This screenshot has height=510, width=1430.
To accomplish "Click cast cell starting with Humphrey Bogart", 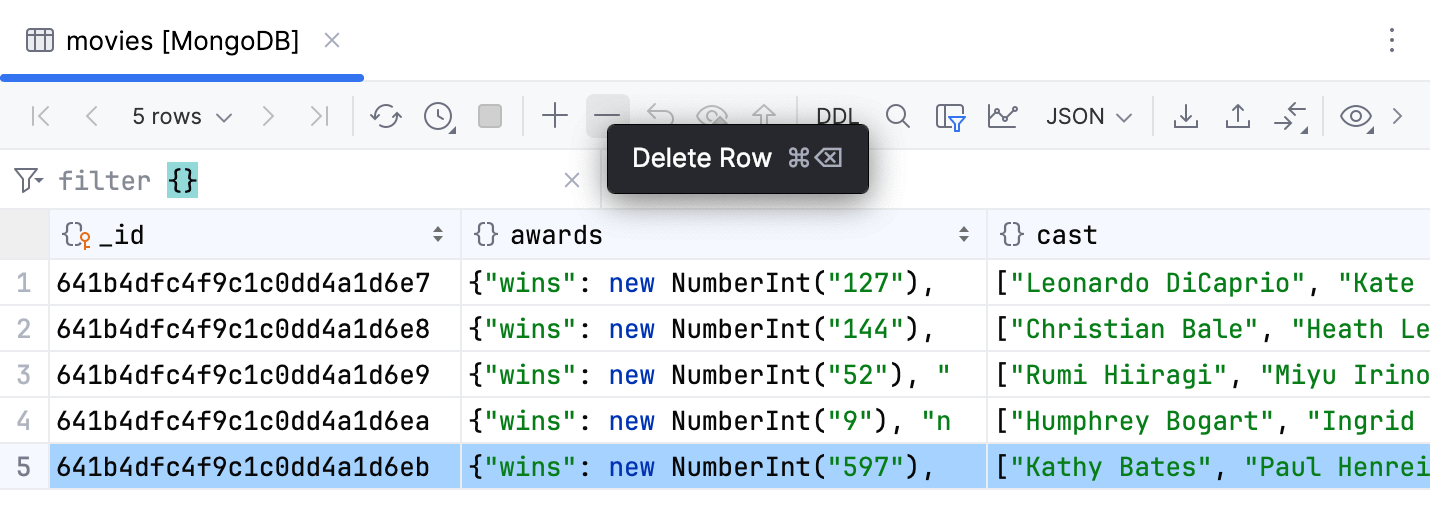I will [1209, 421].
